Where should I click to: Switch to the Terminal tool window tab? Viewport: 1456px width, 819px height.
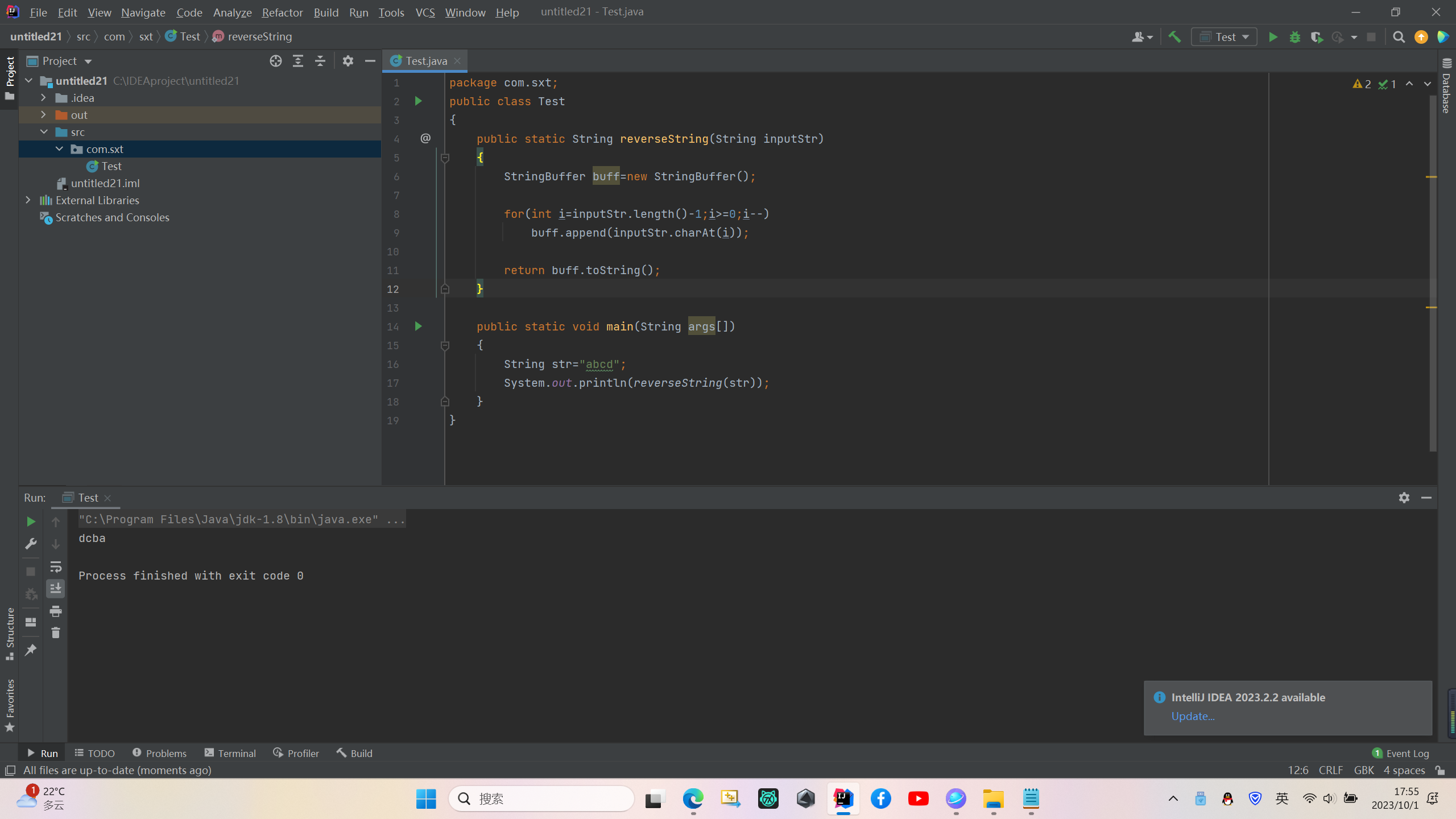(230, 753)
